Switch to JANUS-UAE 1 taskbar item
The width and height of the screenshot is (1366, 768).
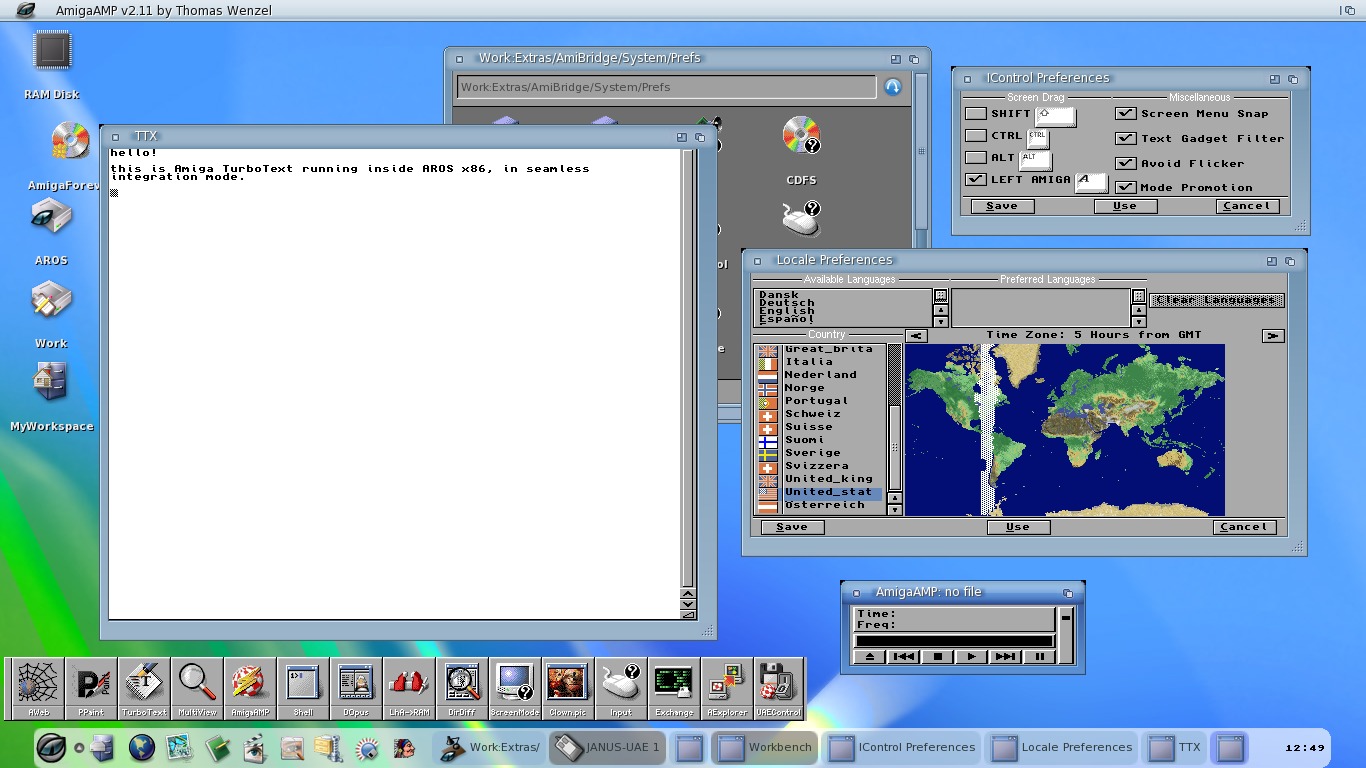[x=607, y=747]
